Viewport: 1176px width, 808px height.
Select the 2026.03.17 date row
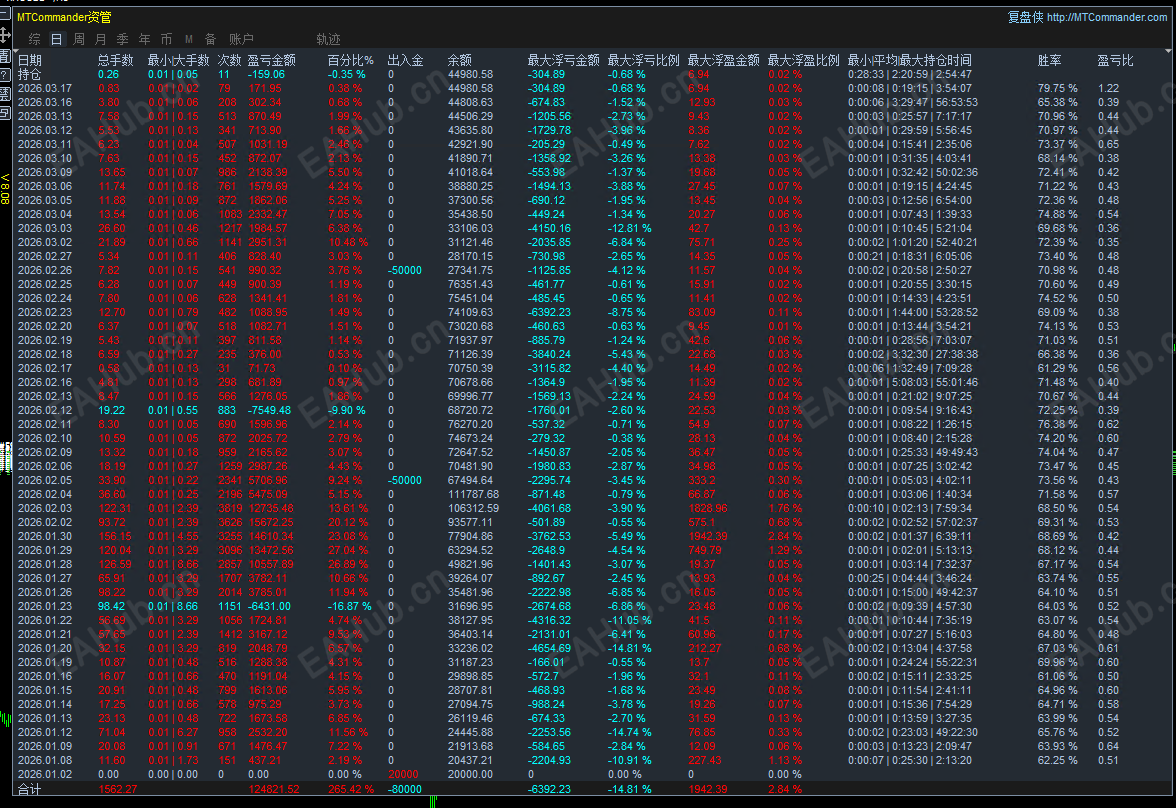(x=45, y=89)
